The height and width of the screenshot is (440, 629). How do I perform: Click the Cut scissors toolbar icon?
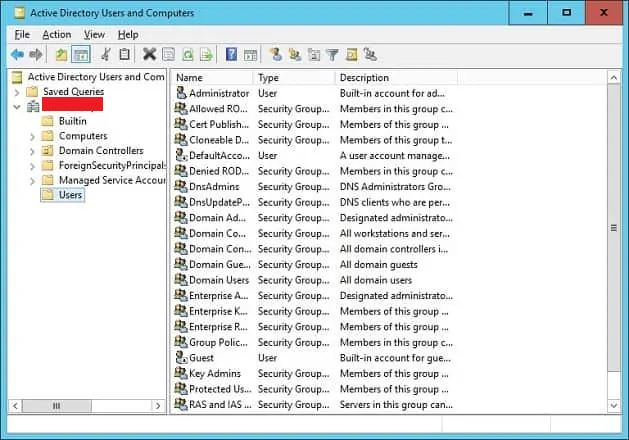[x=106, y=54]
